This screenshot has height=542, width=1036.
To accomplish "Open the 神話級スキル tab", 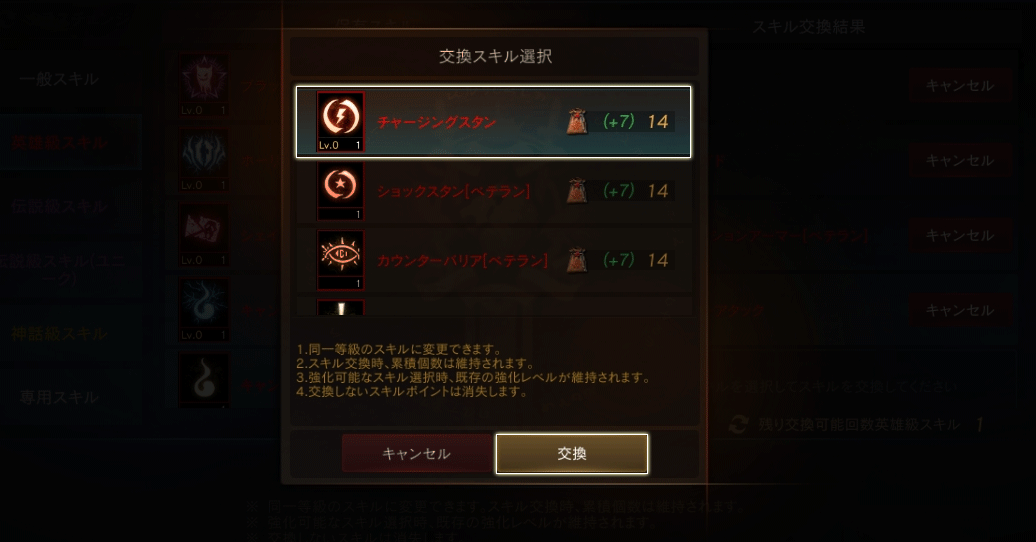I will (x=59, y=334).
